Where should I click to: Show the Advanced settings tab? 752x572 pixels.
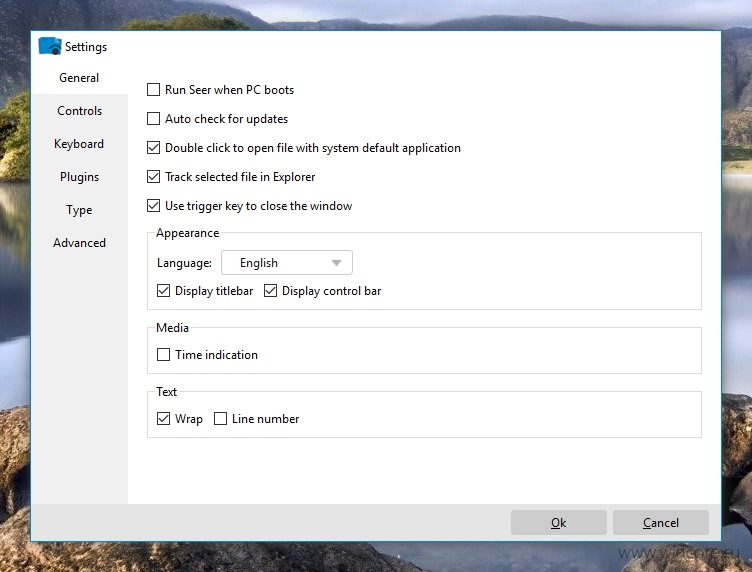(79, 243)
